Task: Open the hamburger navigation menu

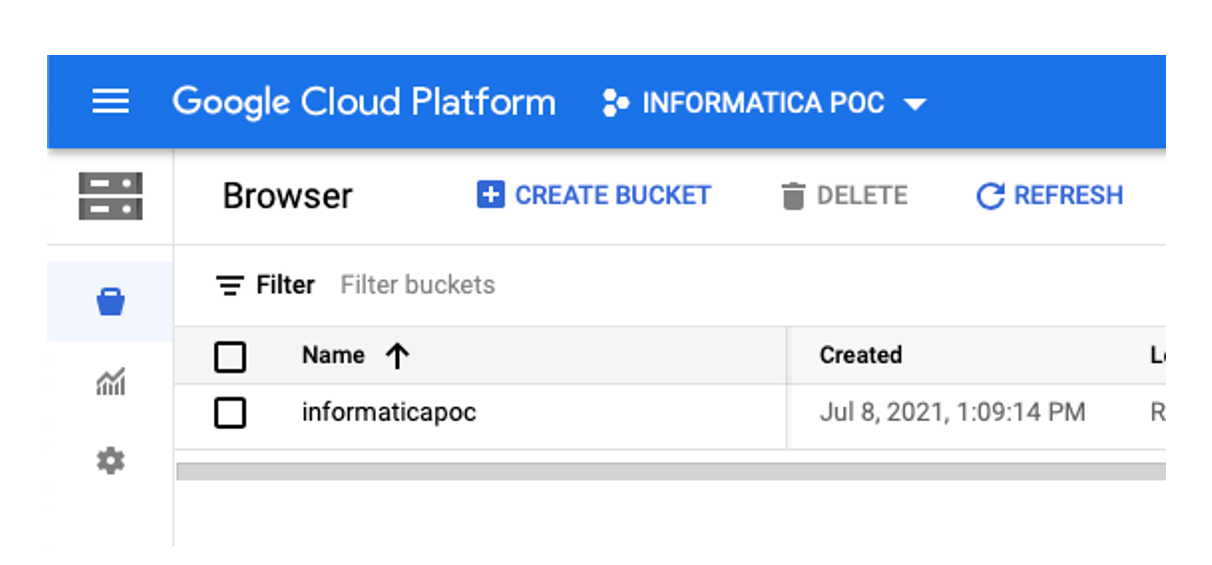Action: click(x=110, y=102)
